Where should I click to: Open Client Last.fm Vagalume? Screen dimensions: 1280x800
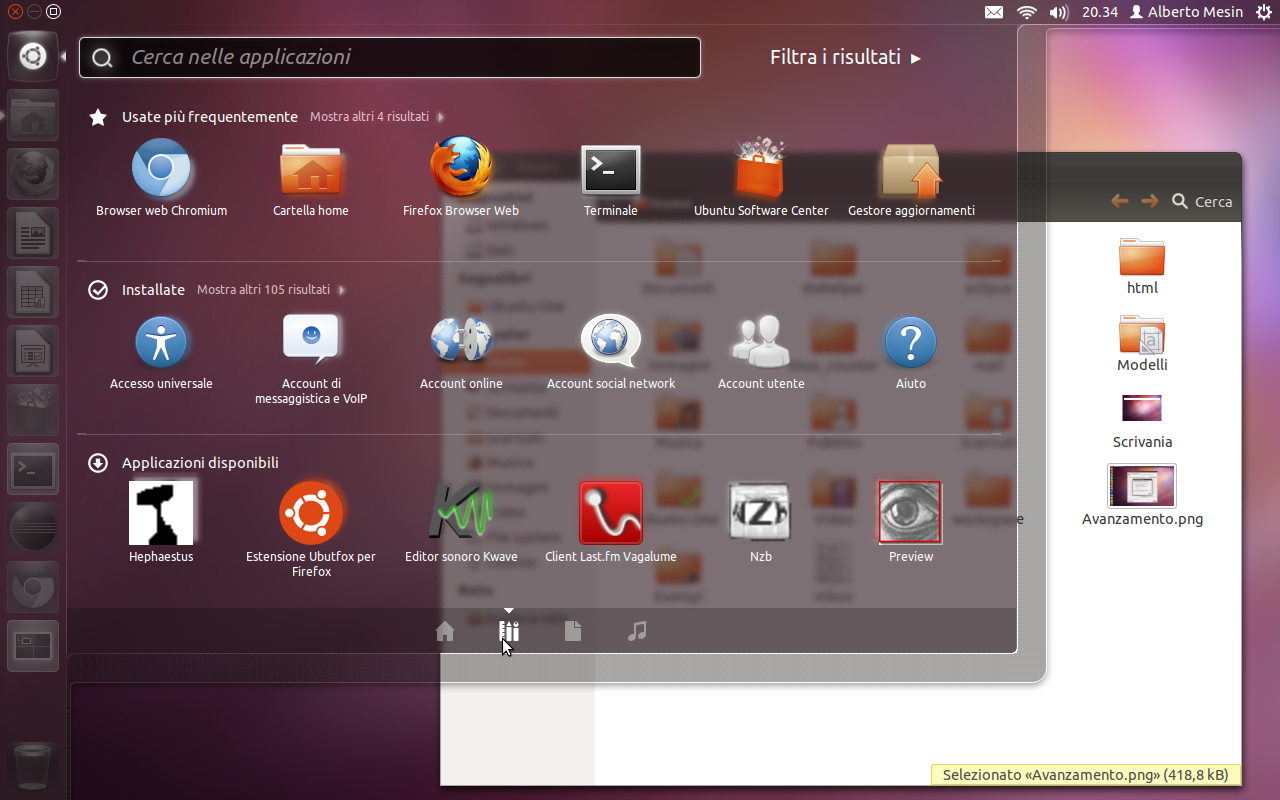coord(611,512)
